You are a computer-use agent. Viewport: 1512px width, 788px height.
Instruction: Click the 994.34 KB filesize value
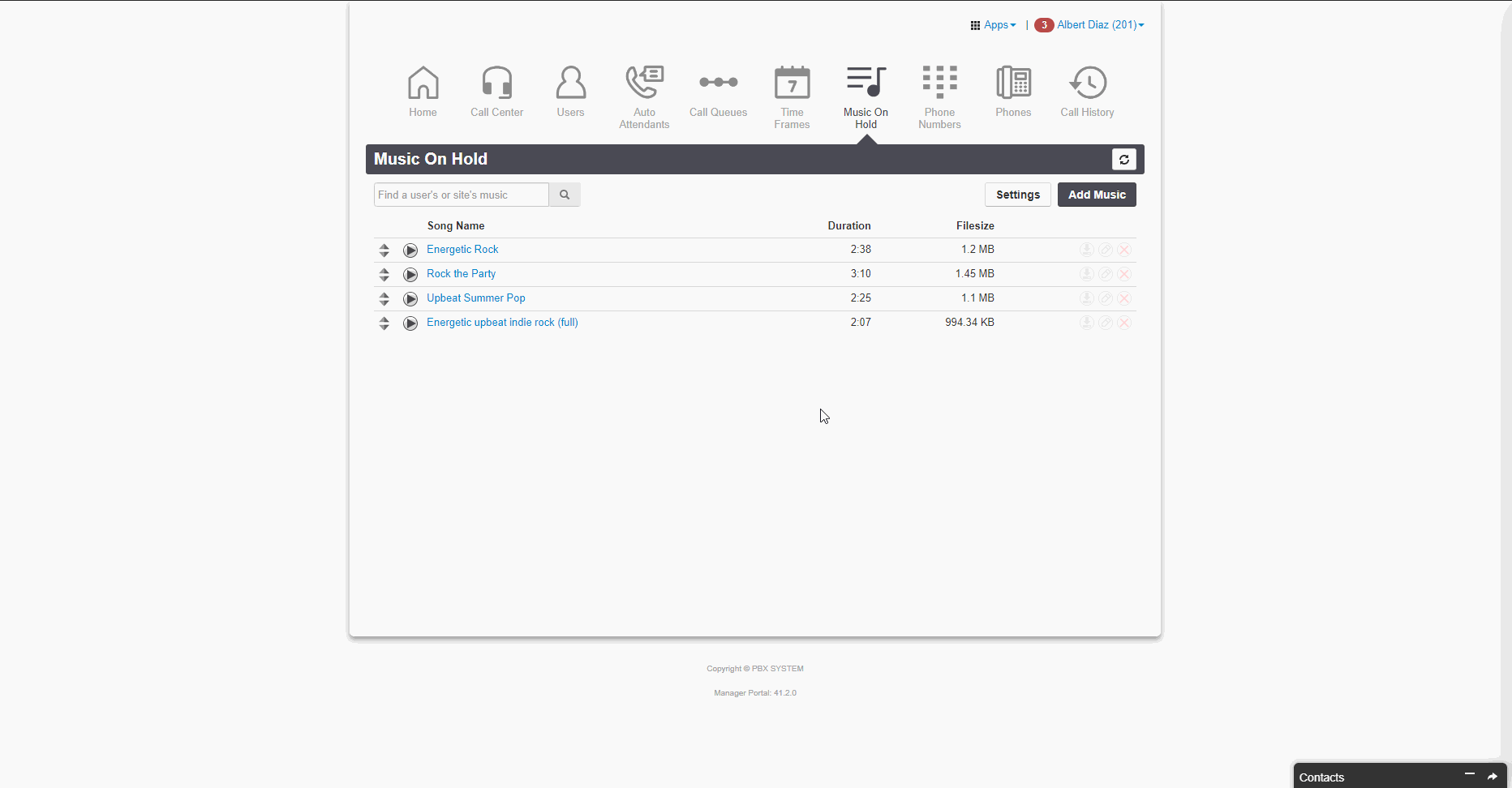point(969,323)
